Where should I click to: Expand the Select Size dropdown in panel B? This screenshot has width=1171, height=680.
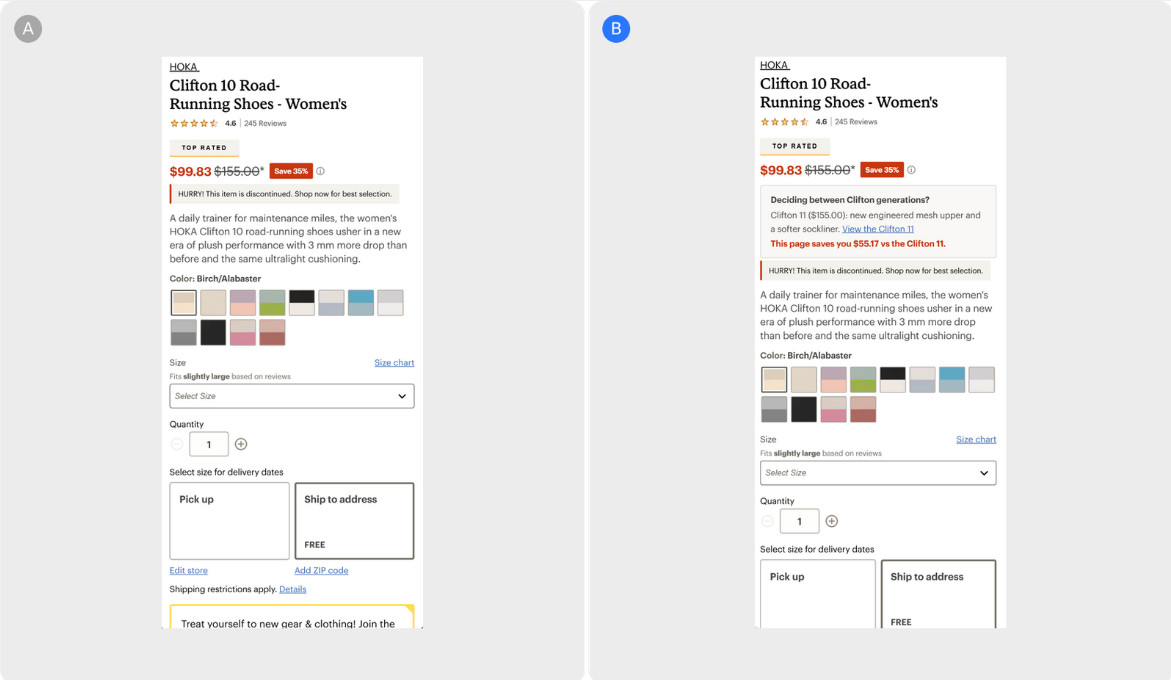pos(878,473)
